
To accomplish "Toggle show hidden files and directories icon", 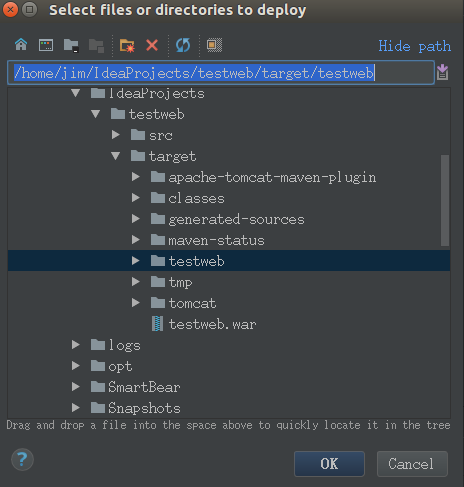I will (214, 45).
